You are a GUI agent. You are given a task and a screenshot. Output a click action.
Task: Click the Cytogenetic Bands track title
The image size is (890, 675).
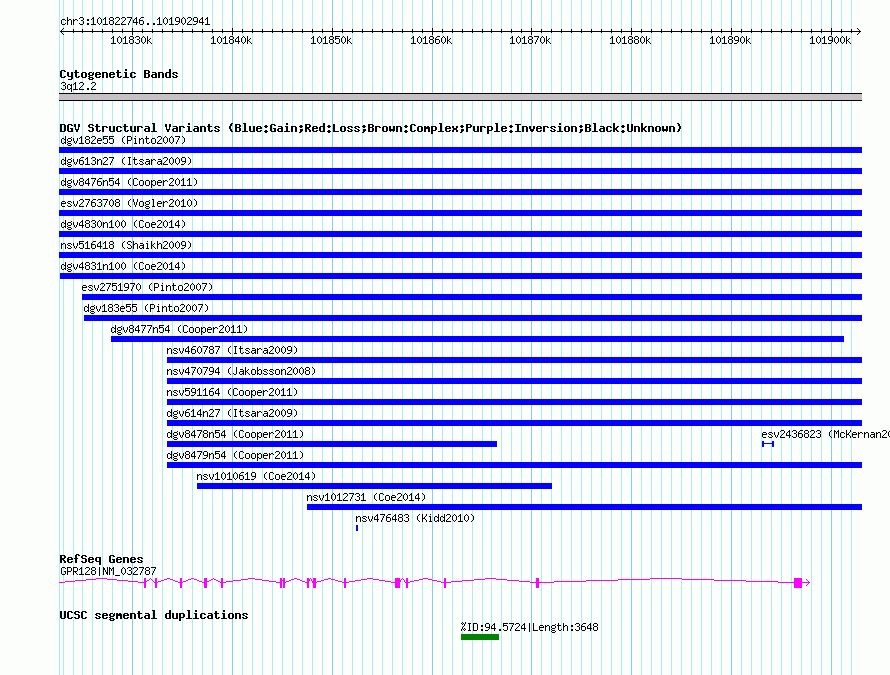pyautogui.click(x=119, y=74)
